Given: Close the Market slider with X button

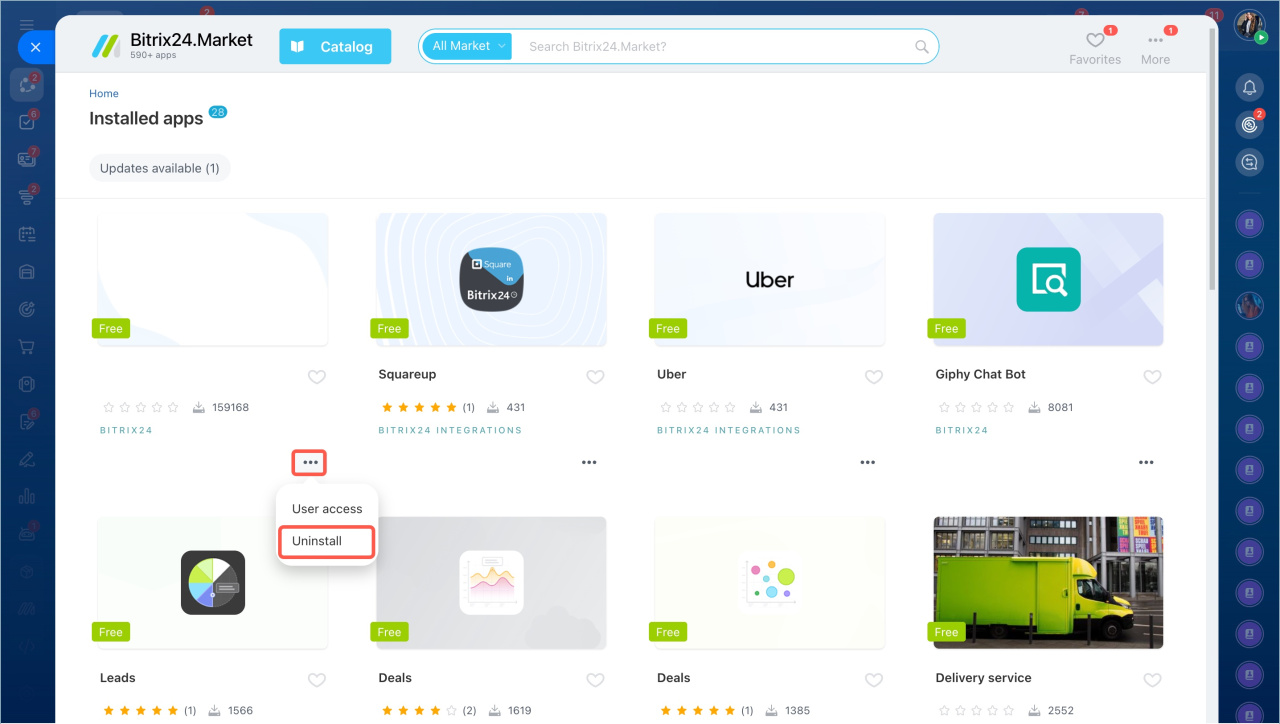Looking at the screenshot, I should tap(35, 47).
